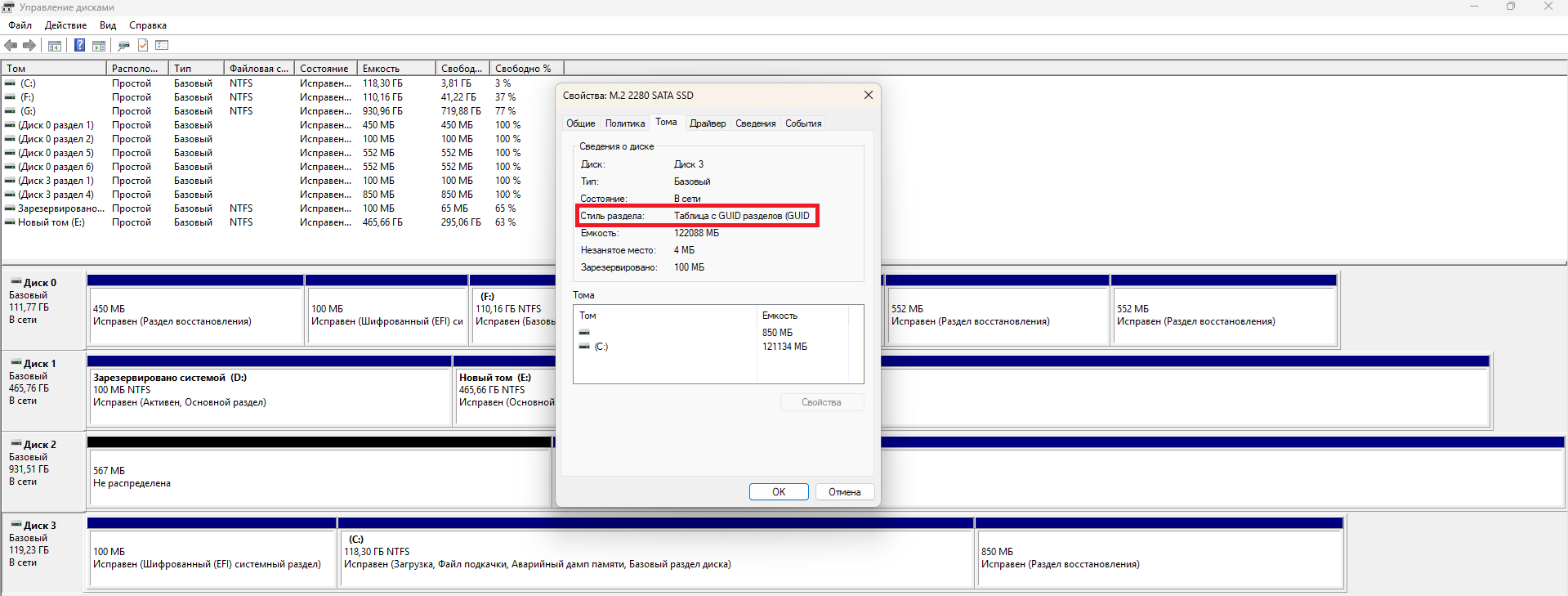The image size is (1568, 596).
Task: Select the (C:) volume in the dialog's Тома list
Action: (601, 347)
